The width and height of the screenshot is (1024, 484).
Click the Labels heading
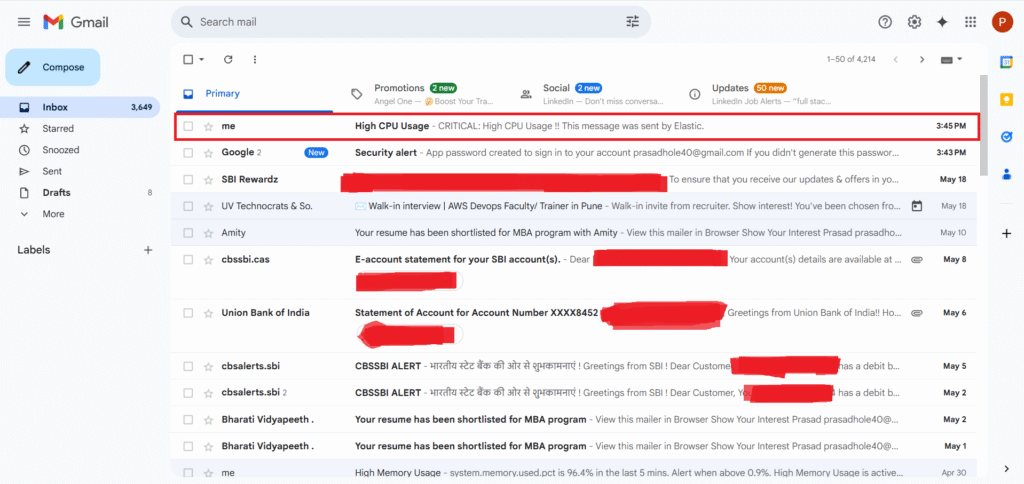[x=34, y=250]
